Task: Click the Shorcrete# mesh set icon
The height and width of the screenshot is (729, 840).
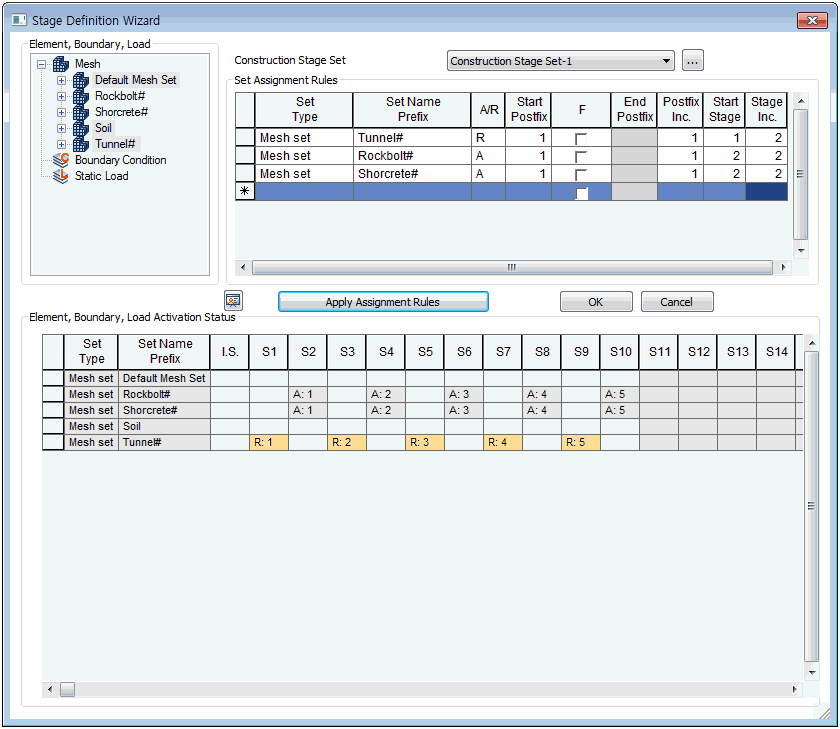Action: [81, 112]
